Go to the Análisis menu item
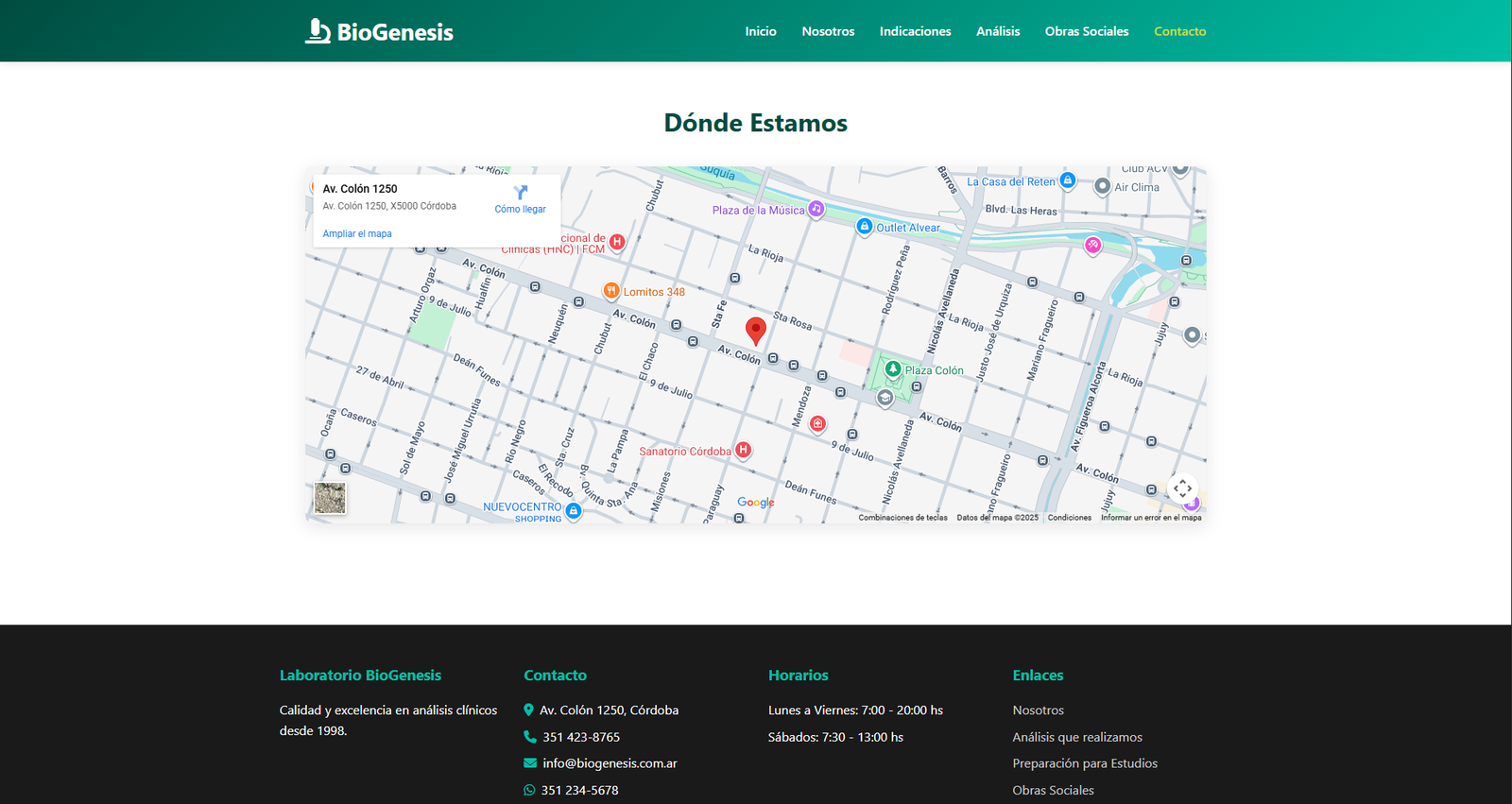 (x=998, y=31)
